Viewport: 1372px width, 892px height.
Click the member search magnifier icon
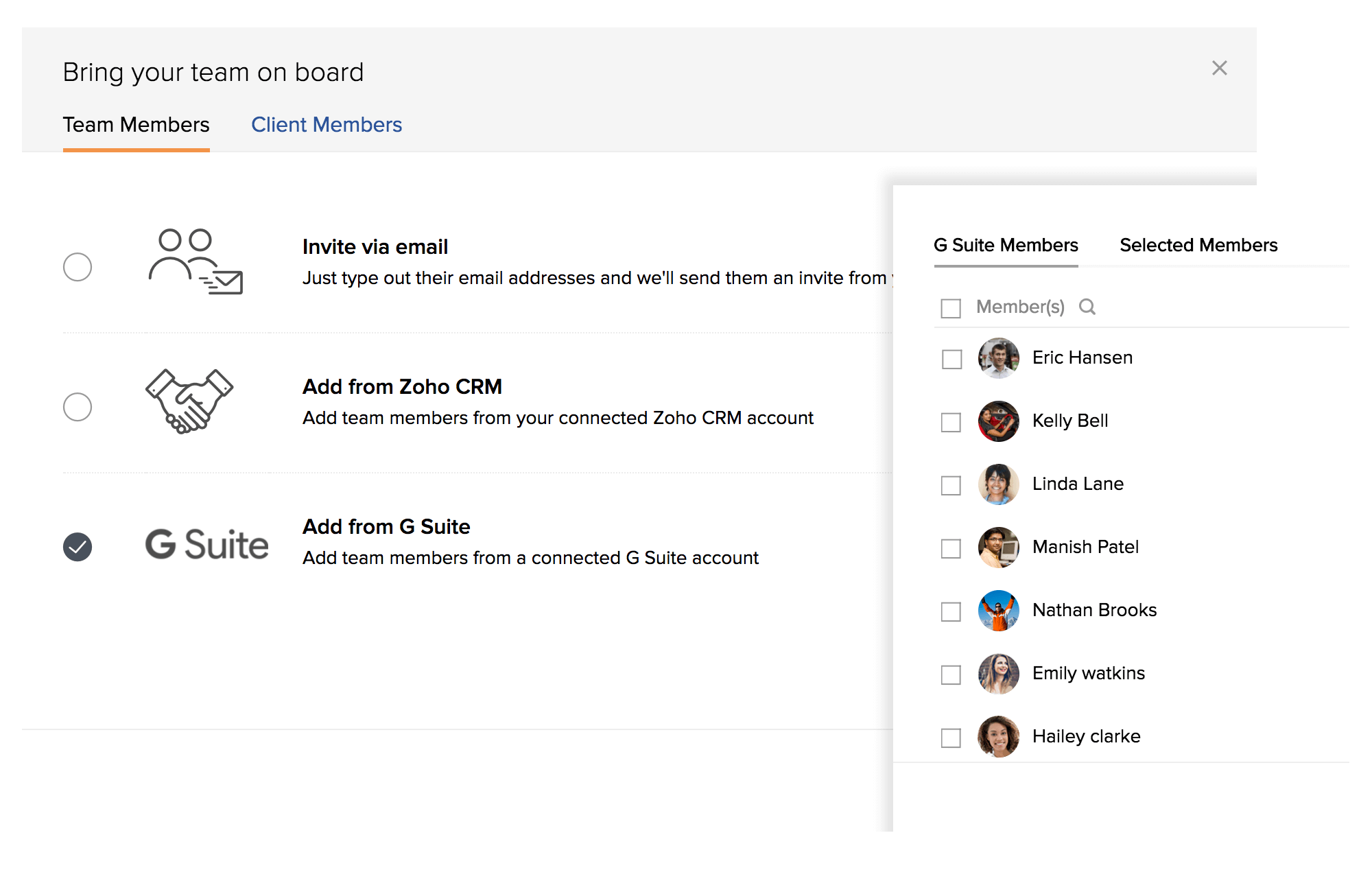(1087, 307)
